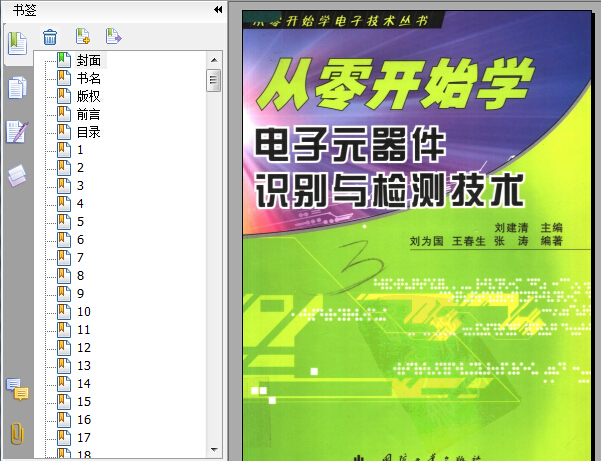Select the 封面 bookmark
The height and width of the screenshot is (461, 601).
(89, 60)
